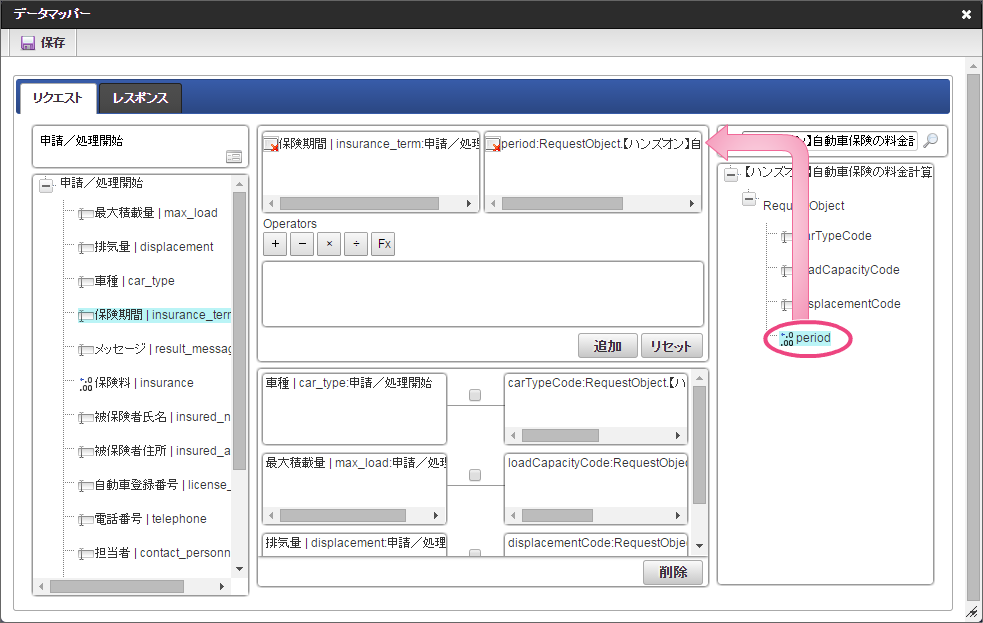Screen dimensions: 983x623
Task: Click the form icon in 申請/処理開始 box
Action: tap(234, 157)
